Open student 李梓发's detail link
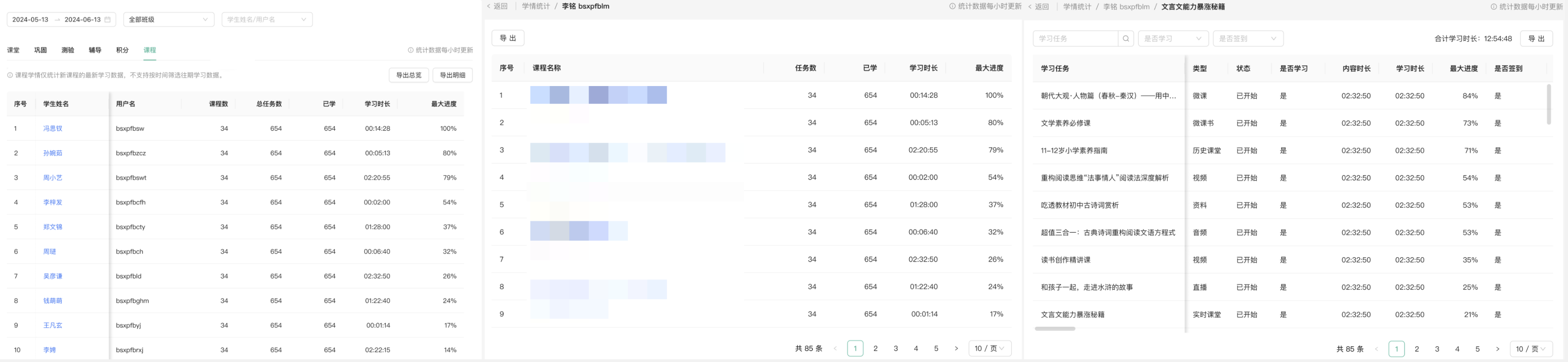This screenshot has width=1568, height=362. [53, 202]
